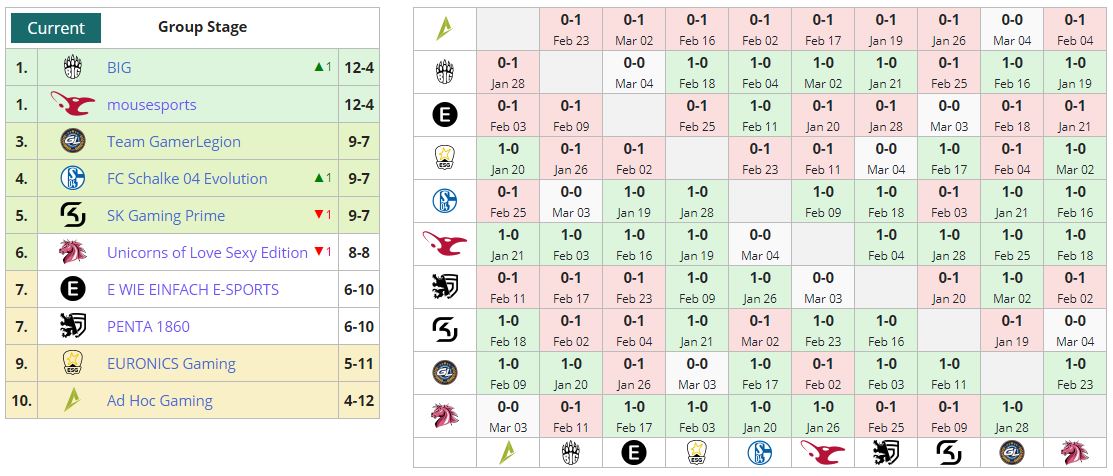Click the Ad Hoc Gaming logo in crosstable header row
This screenshot has width=1113, height=476.
click(445, 28)
